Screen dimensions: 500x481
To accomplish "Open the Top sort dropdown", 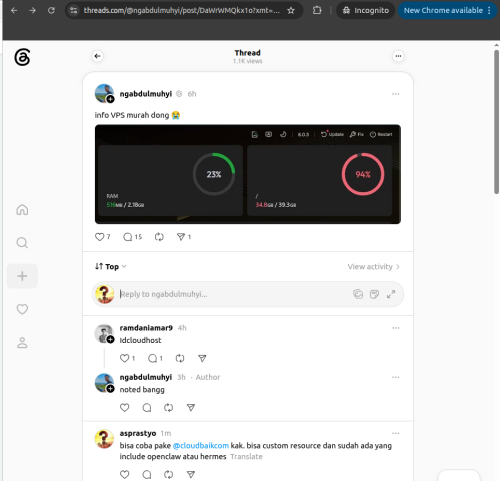I will (x=111, y=266).
